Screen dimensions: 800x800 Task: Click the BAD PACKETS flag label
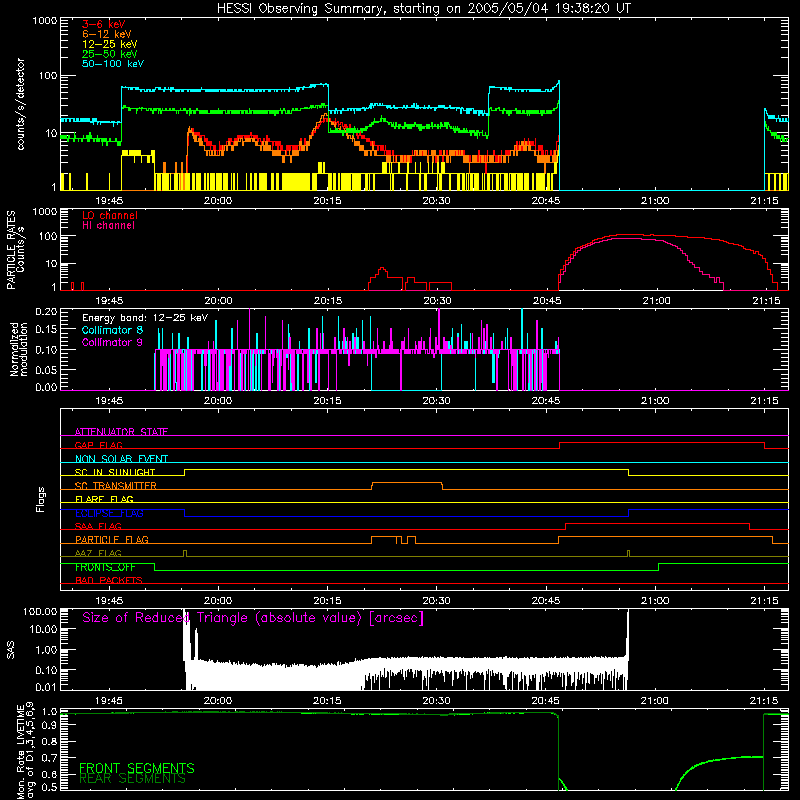pos(109,580)
